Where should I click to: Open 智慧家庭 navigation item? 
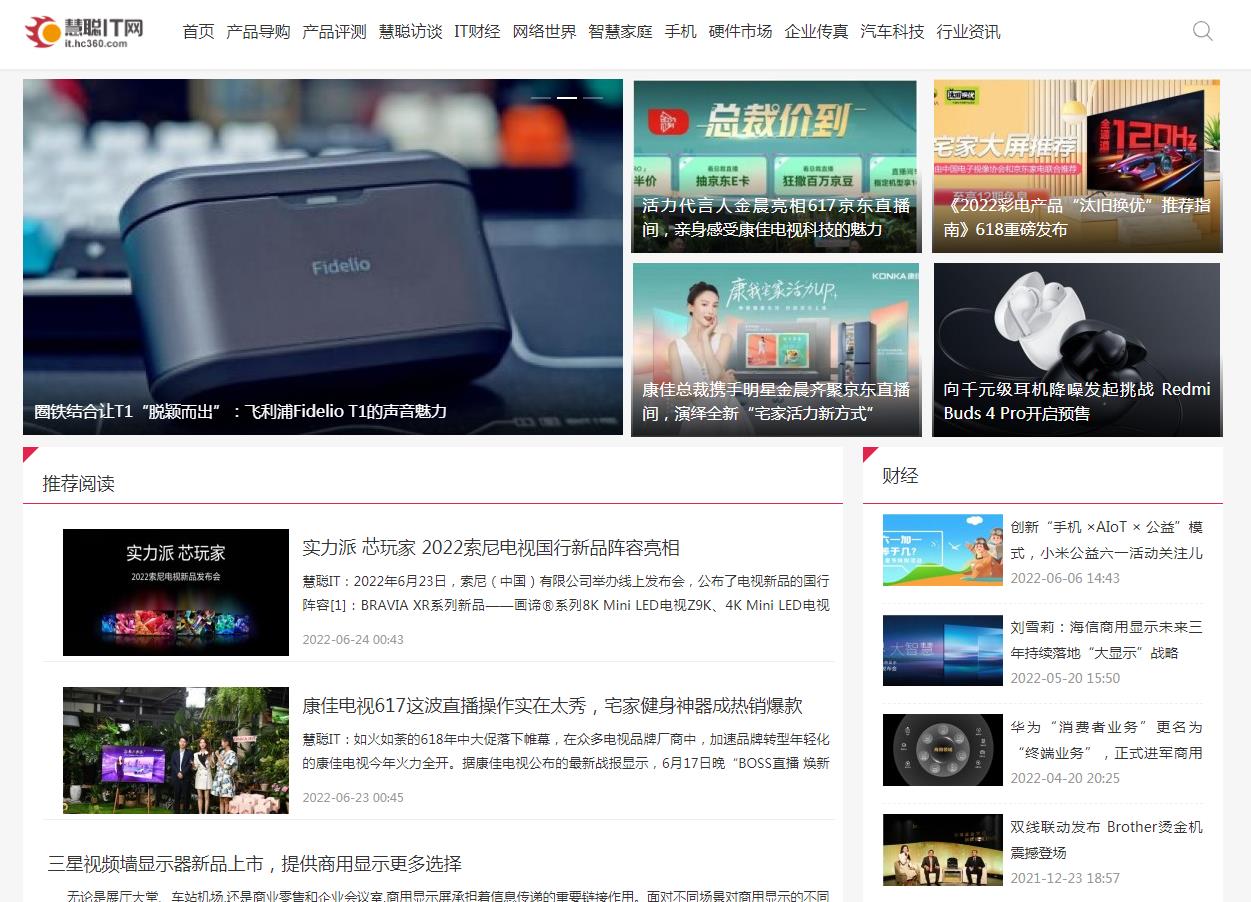tap(620, 32)
